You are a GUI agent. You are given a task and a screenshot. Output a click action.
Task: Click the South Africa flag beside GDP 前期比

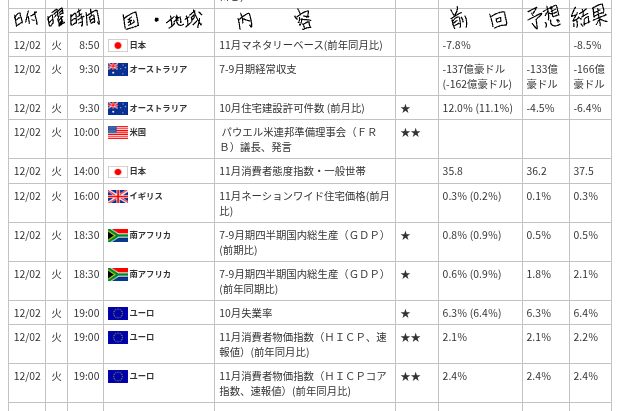[117, 235]
